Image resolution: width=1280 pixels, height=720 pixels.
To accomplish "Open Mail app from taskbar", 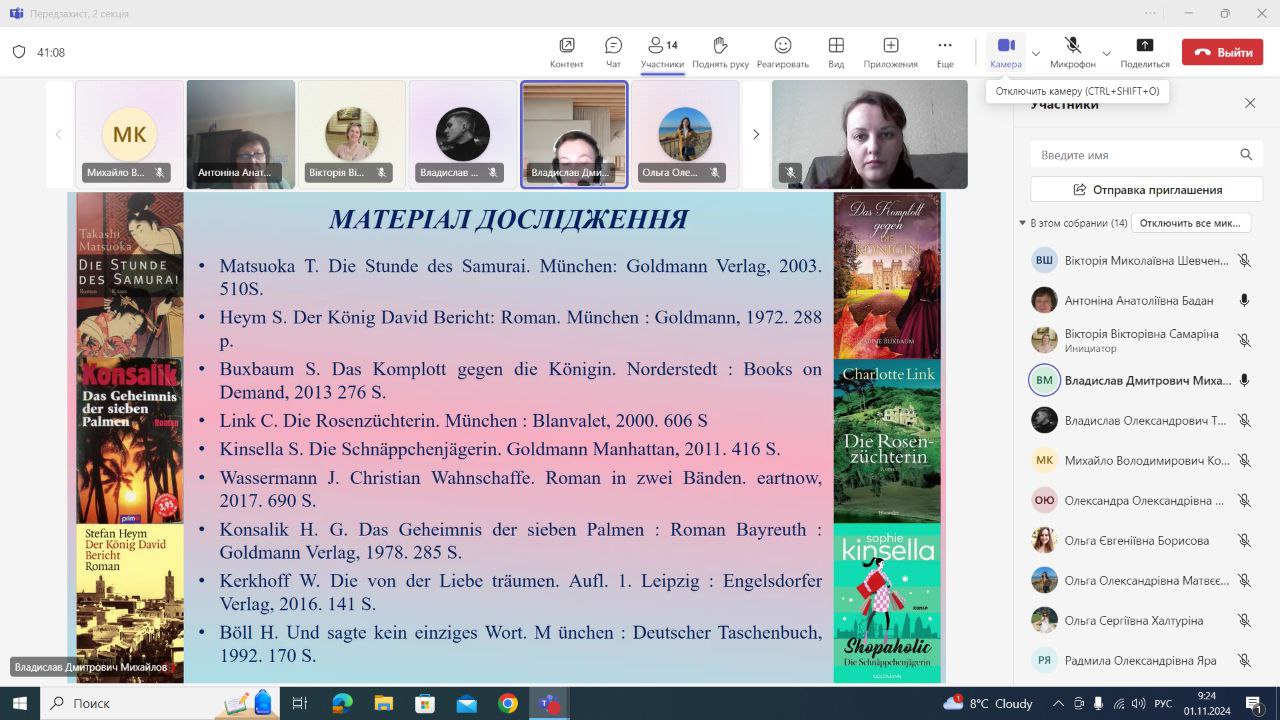I will click(467, 703).
